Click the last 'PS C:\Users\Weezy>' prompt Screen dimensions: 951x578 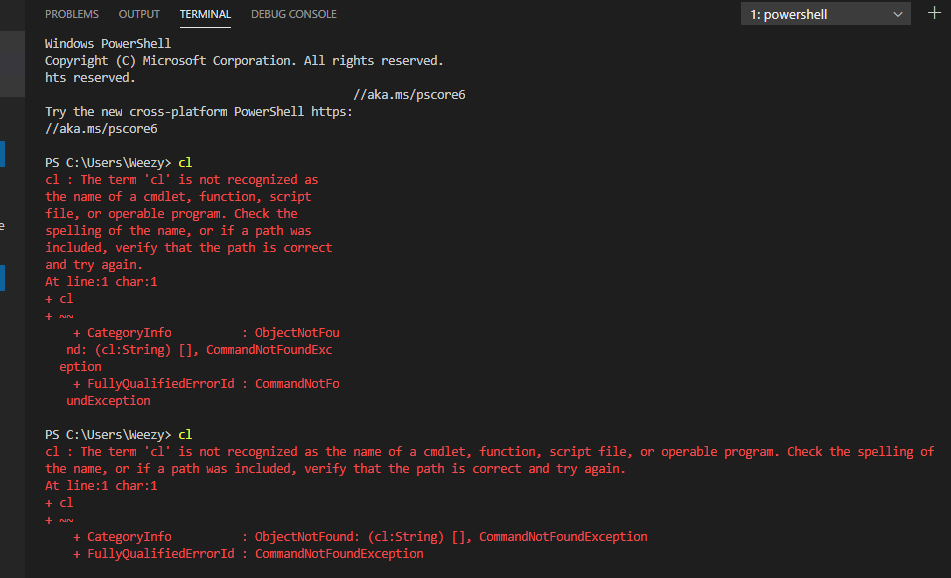pos(108,435)
